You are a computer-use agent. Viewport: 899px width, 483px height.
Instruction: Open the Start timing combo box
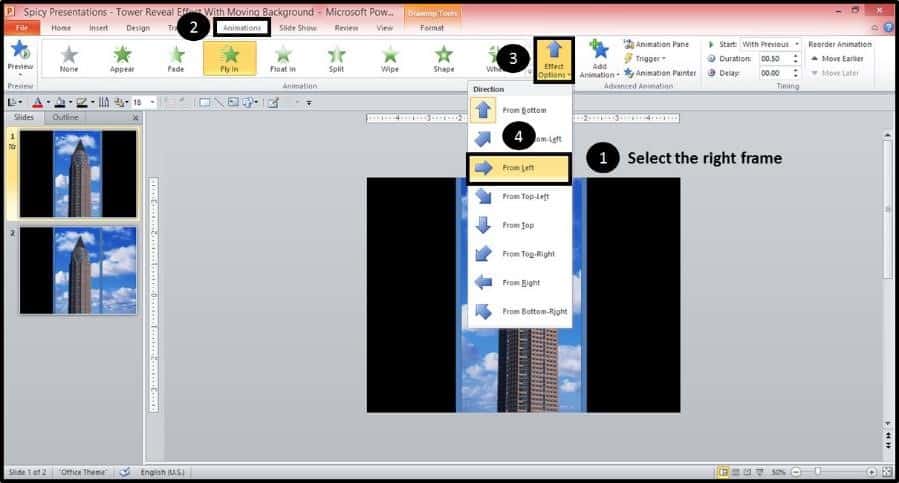pyautogui.click(x=770, y=44)
